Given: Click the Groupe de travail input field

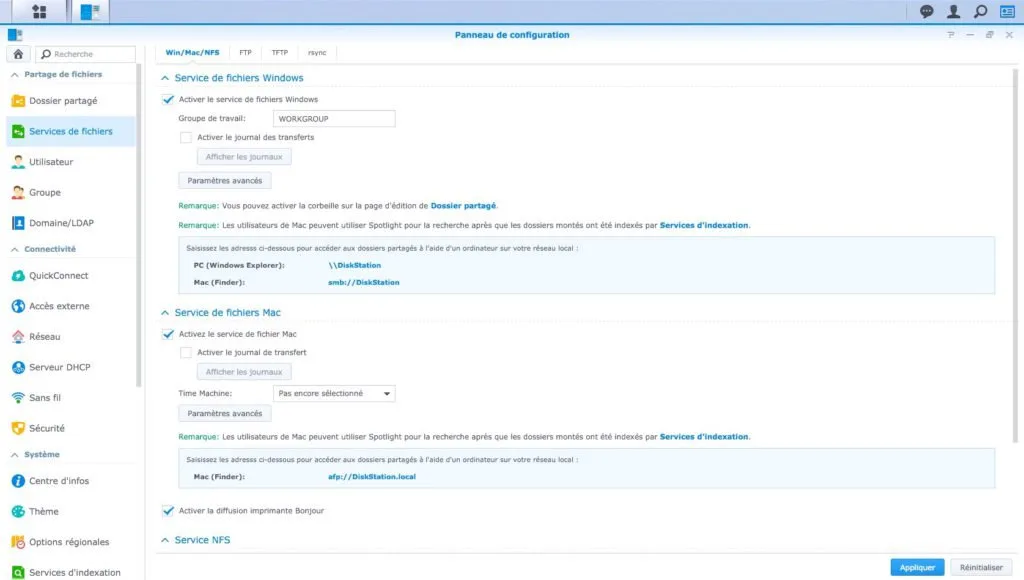Looking at the screenshot, I should coord(334,118).
